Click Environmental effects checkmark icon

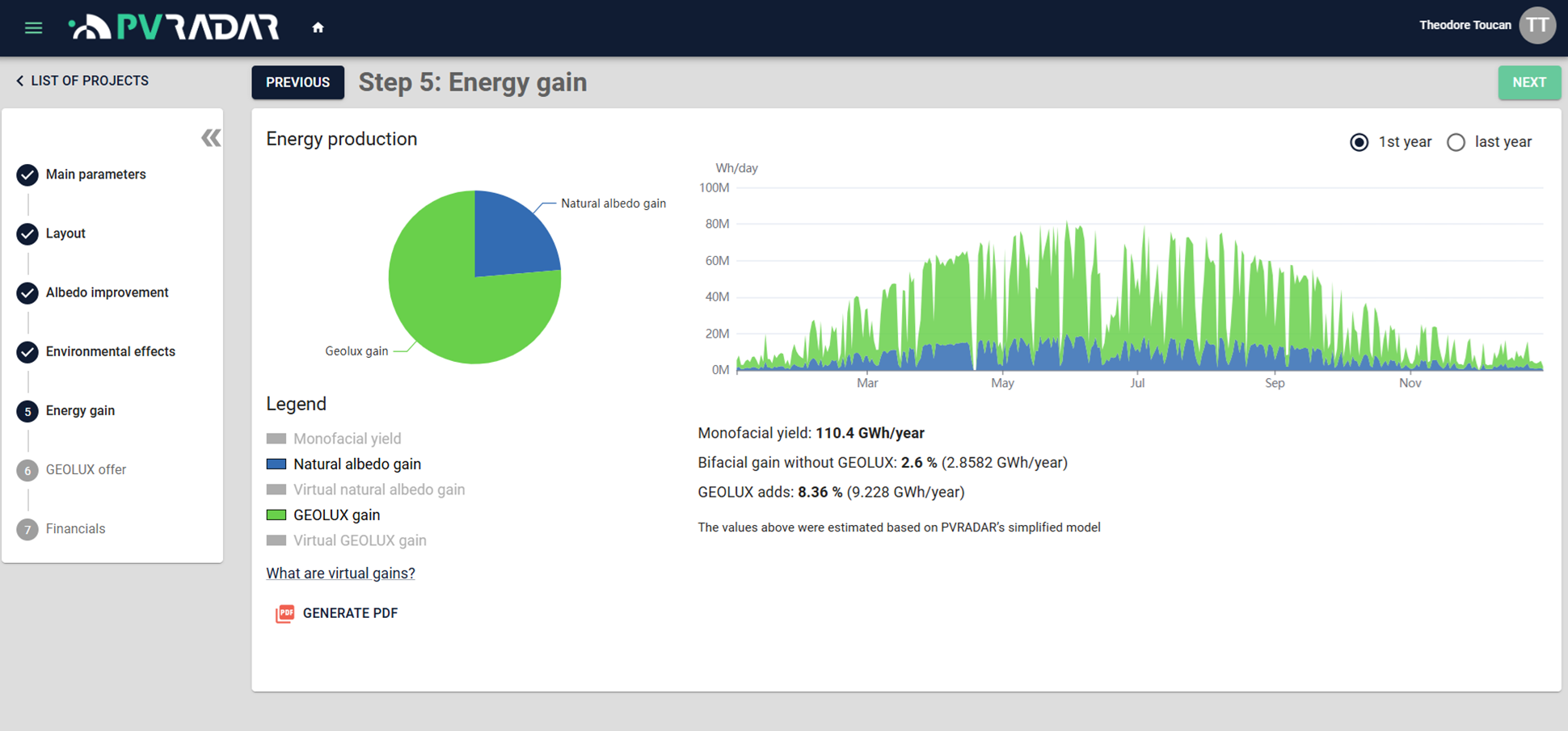(27, 351)
